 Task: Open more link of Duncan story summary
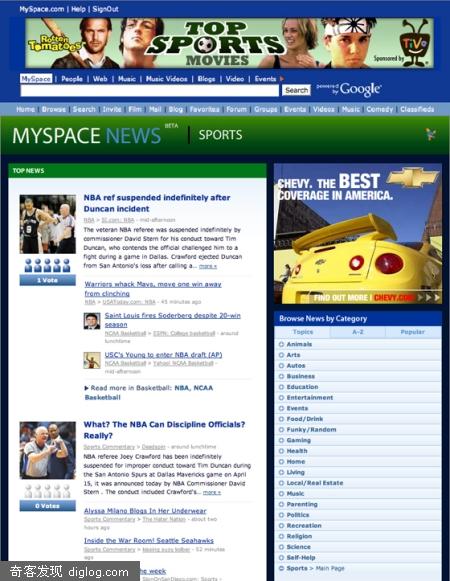(x=208, y=266)
